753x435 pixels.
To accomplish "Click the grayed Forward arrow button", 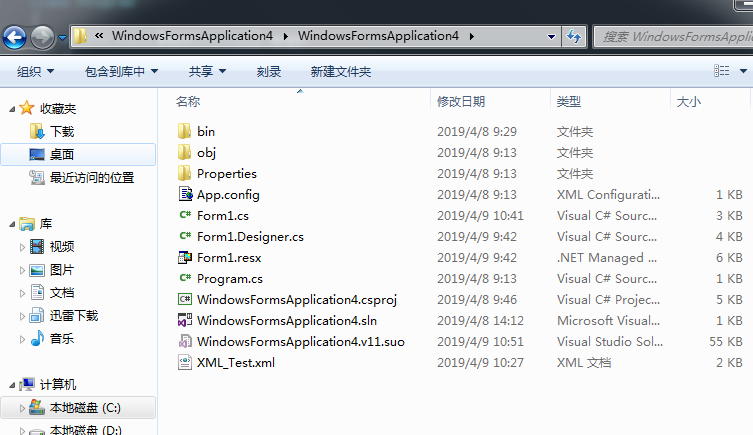I will [x=42, y=37].
